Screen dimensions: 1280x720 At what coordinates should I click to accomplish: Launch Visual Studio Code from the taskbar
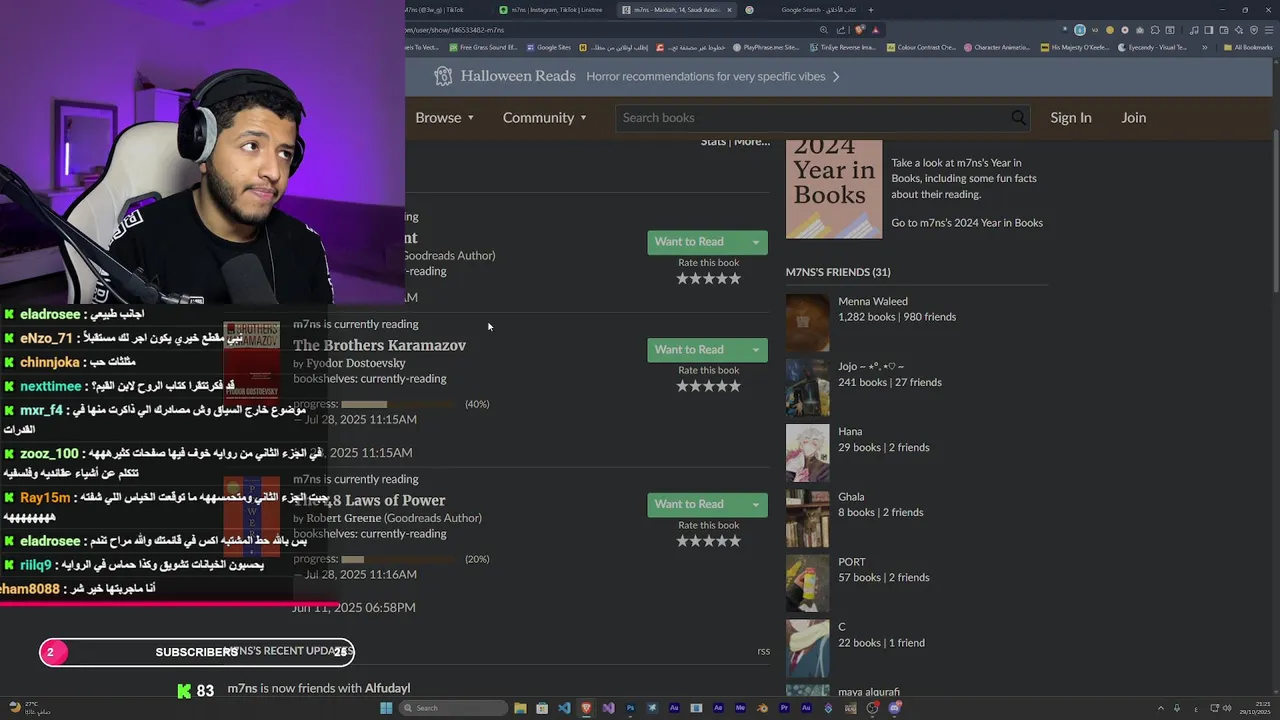tap(564, 708)
